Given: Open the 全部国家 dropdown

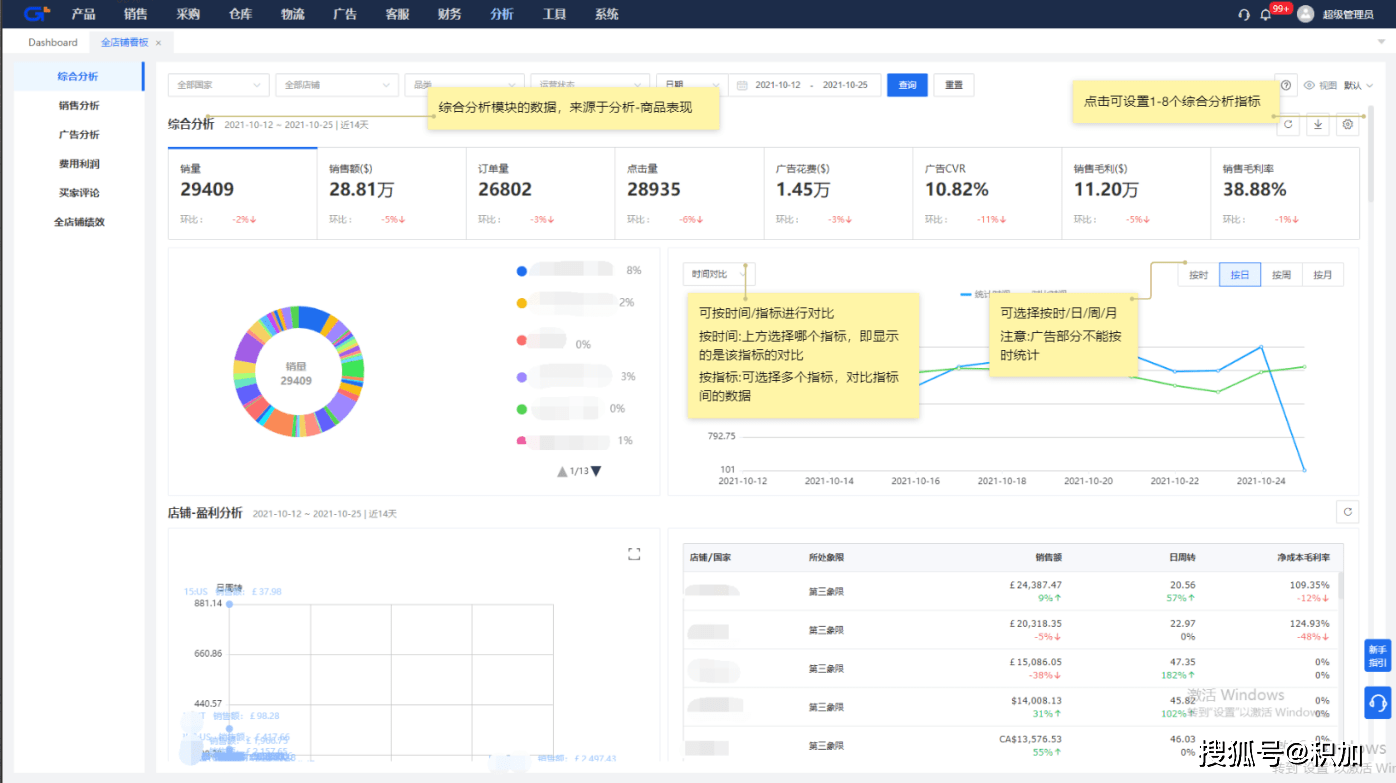Looking at the screenshot, I should point(218,85).
